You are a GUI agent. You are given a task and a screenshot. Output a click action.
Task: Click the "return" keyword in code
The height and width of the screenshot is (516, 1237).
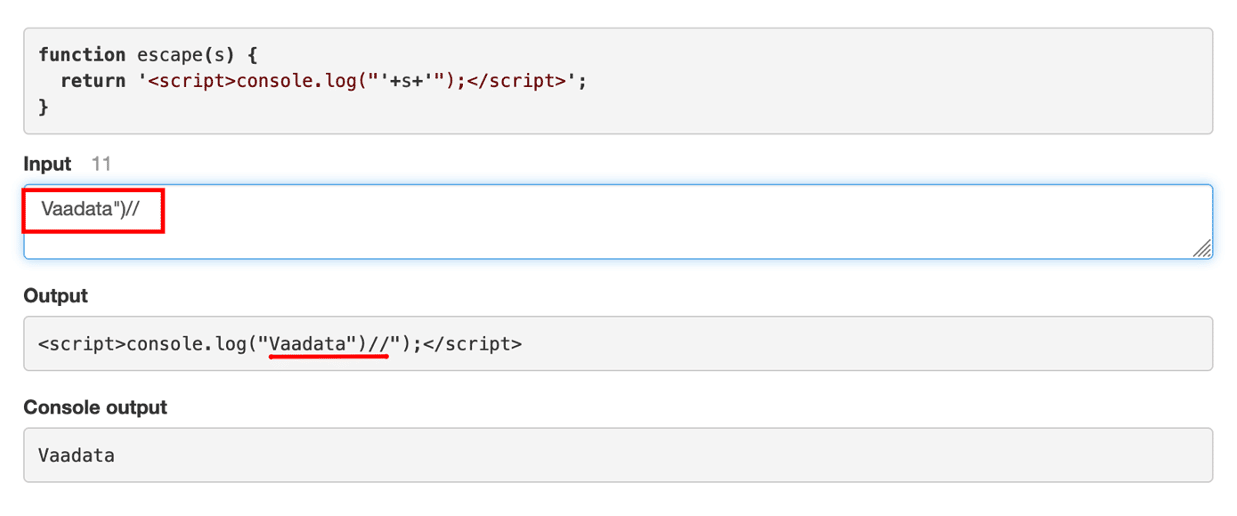[93, 81]
